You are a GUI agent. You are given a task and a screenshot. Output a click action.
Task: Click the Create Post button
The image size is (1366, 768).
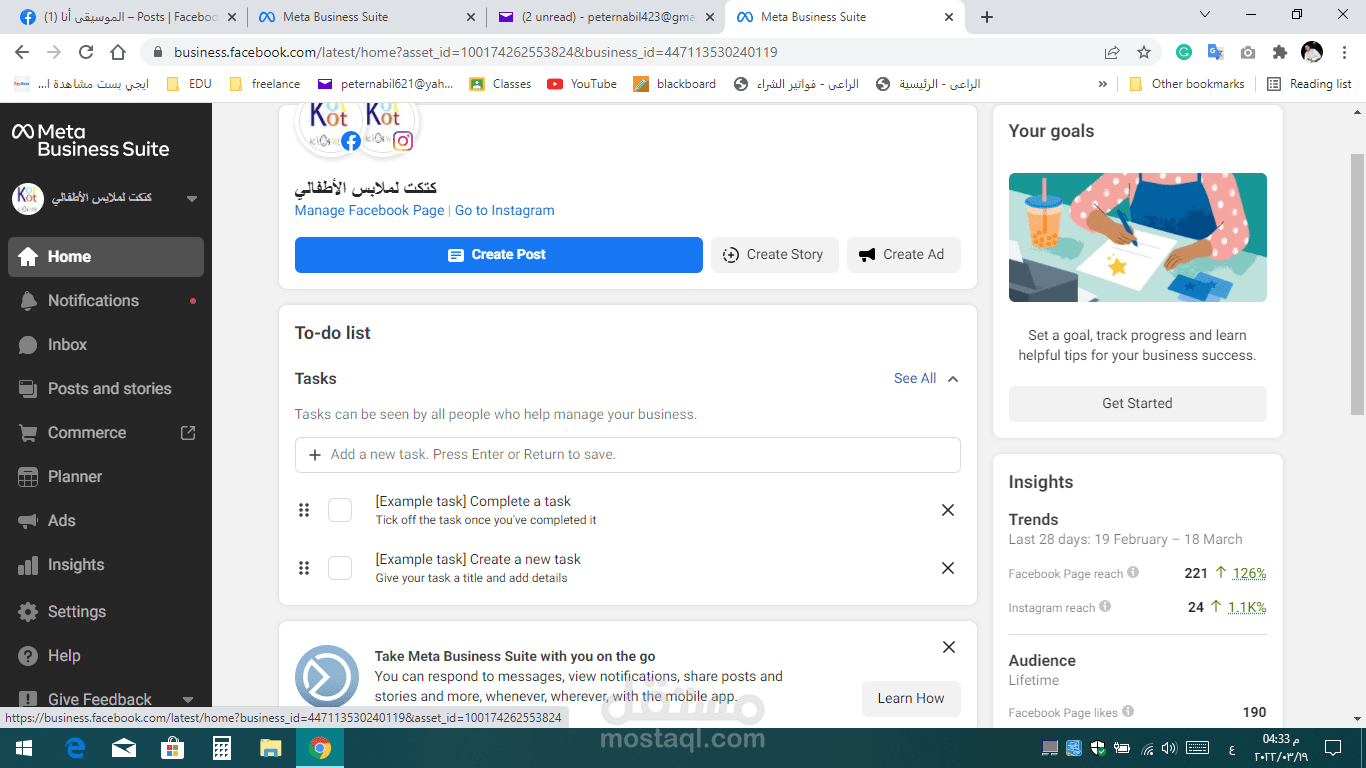[499, 255]
